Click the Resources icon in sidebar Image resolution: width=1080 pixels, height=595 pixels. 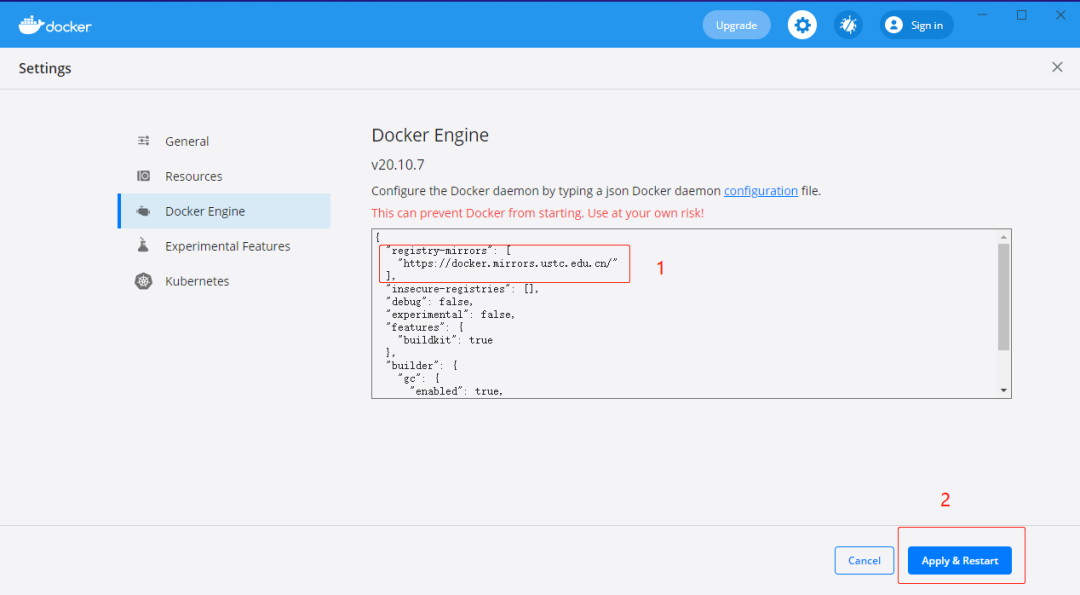coord(144,176)
